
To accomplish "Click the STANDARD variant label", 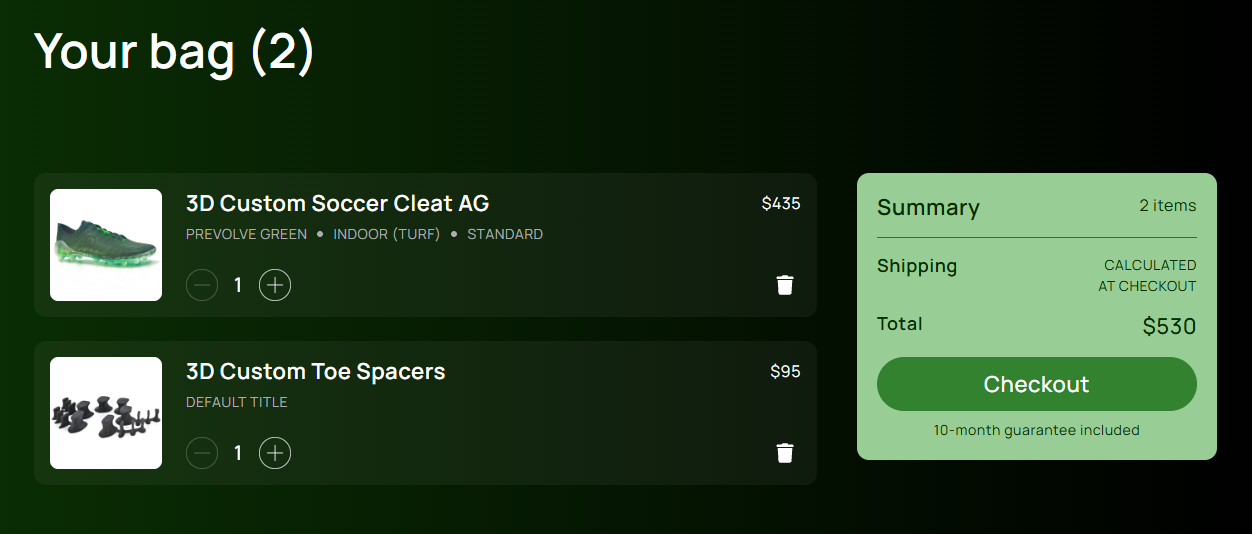I will 505,234.
